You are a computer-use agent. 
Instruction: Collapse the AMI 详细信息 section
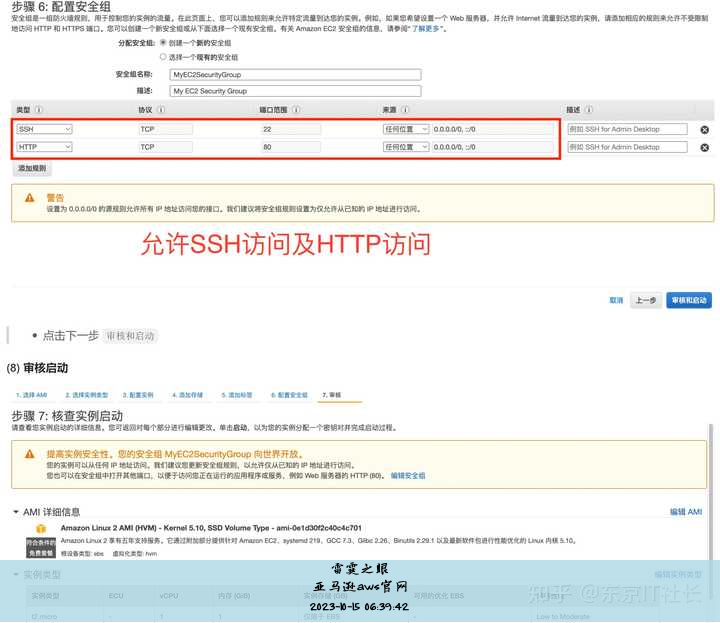[x=16, y=512]
